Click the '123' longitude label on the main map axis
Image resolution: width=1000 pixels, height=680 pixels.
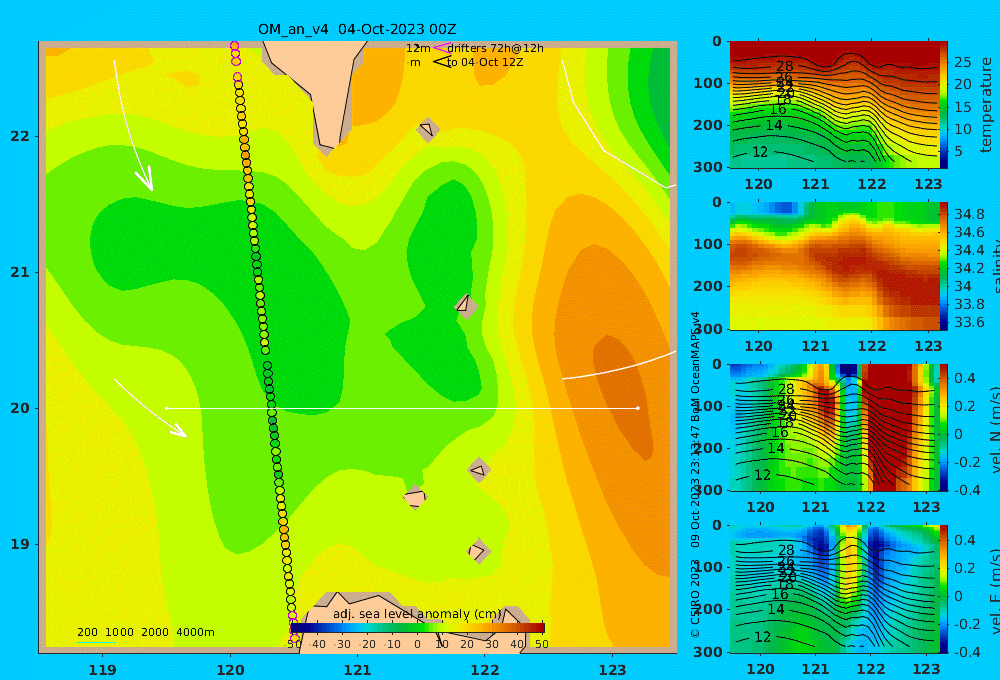612,670
